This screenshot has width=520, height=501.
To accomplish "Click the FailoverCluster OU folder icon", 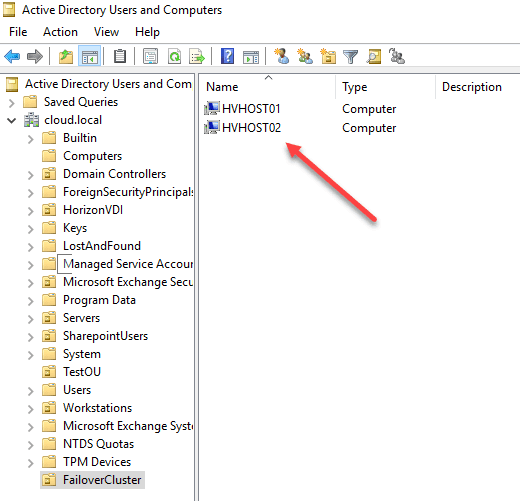I will 49,480.
